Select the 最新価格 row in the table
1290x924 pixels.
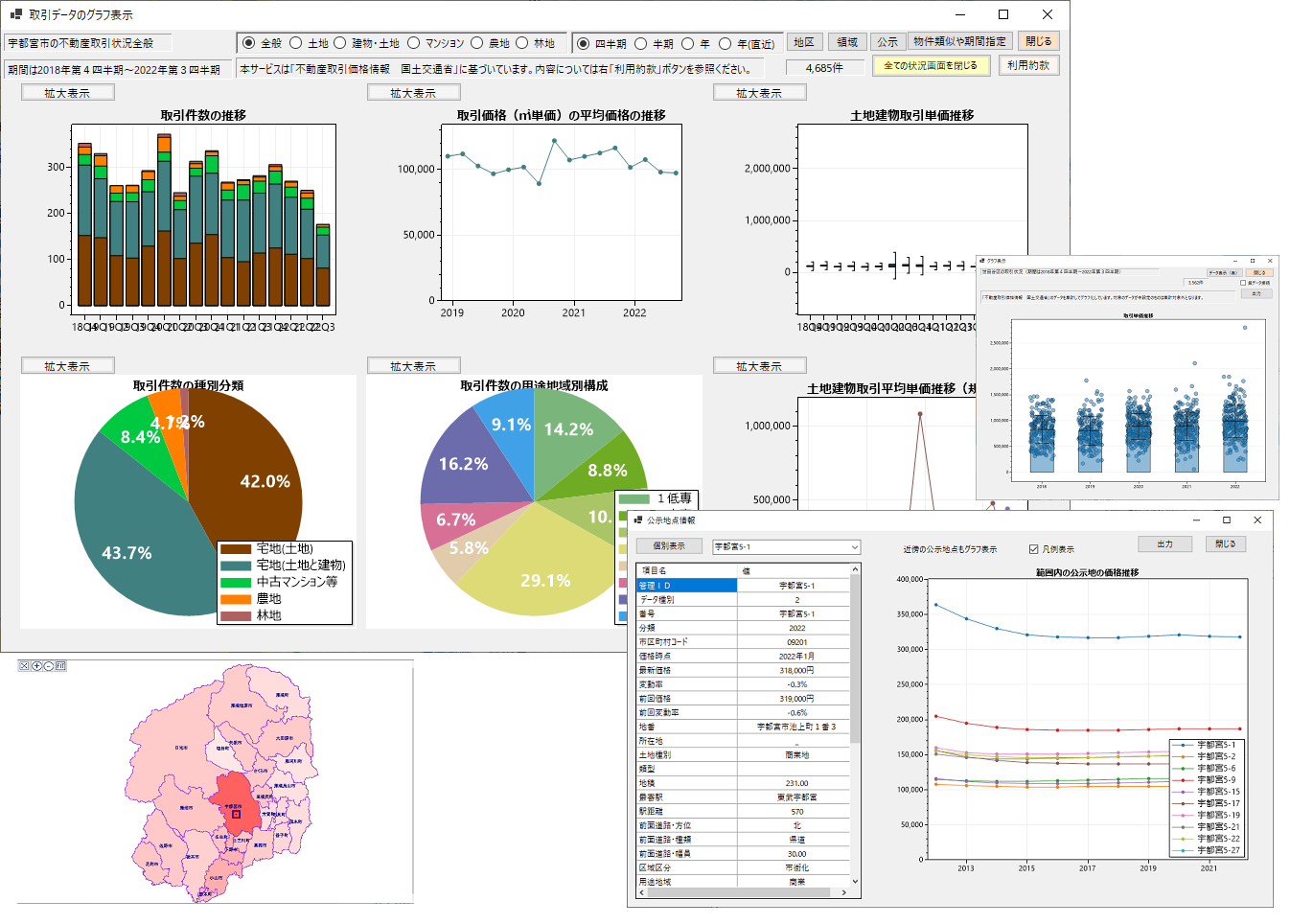tap(687, 670)
